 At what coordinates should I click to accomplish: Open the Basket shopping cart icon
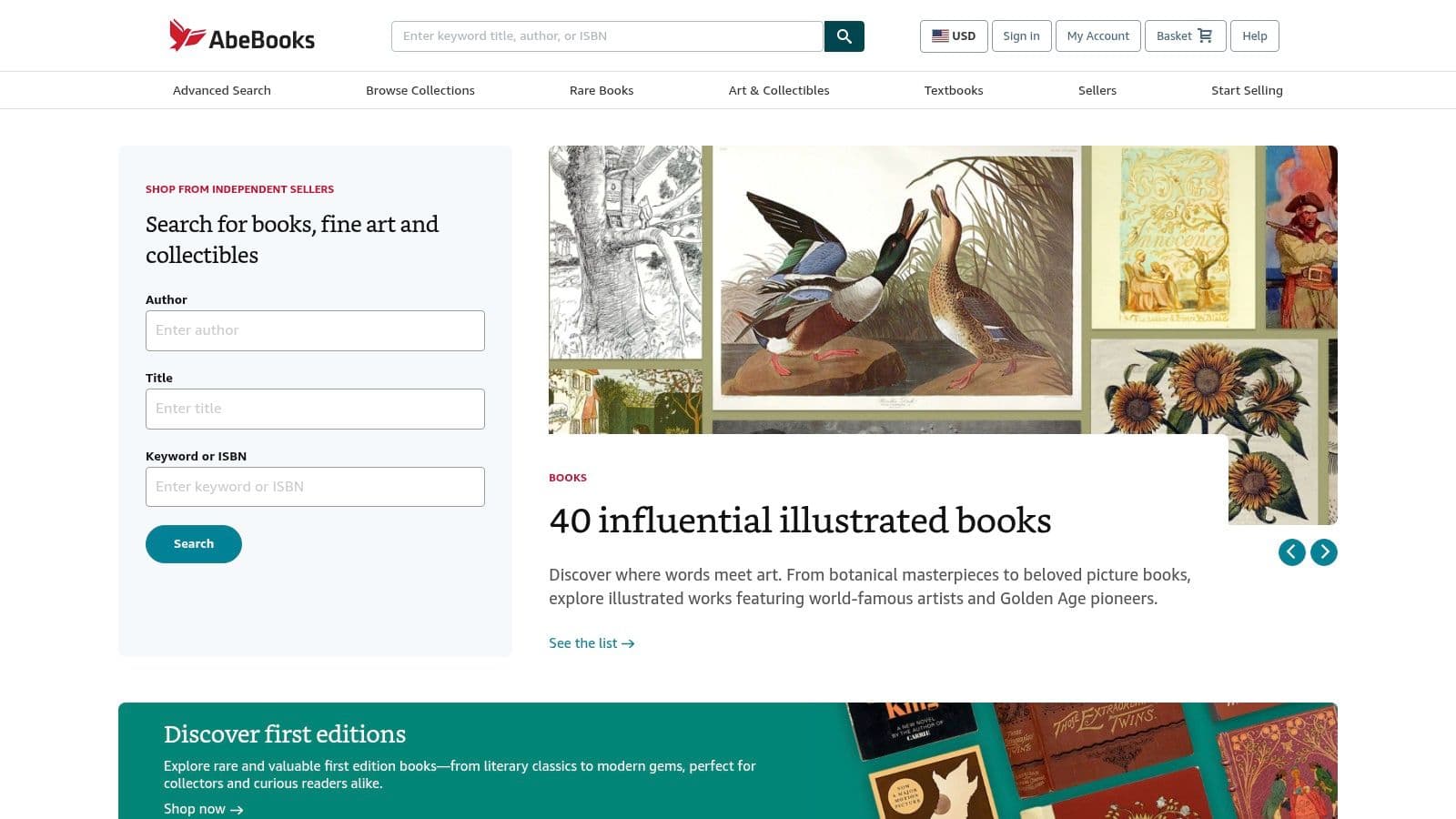tap(1203, 35)
